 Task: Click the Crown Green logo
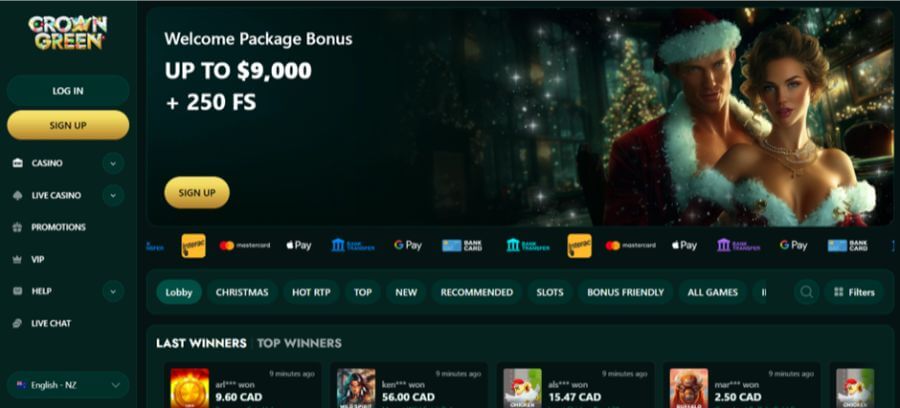pos(68,32)
